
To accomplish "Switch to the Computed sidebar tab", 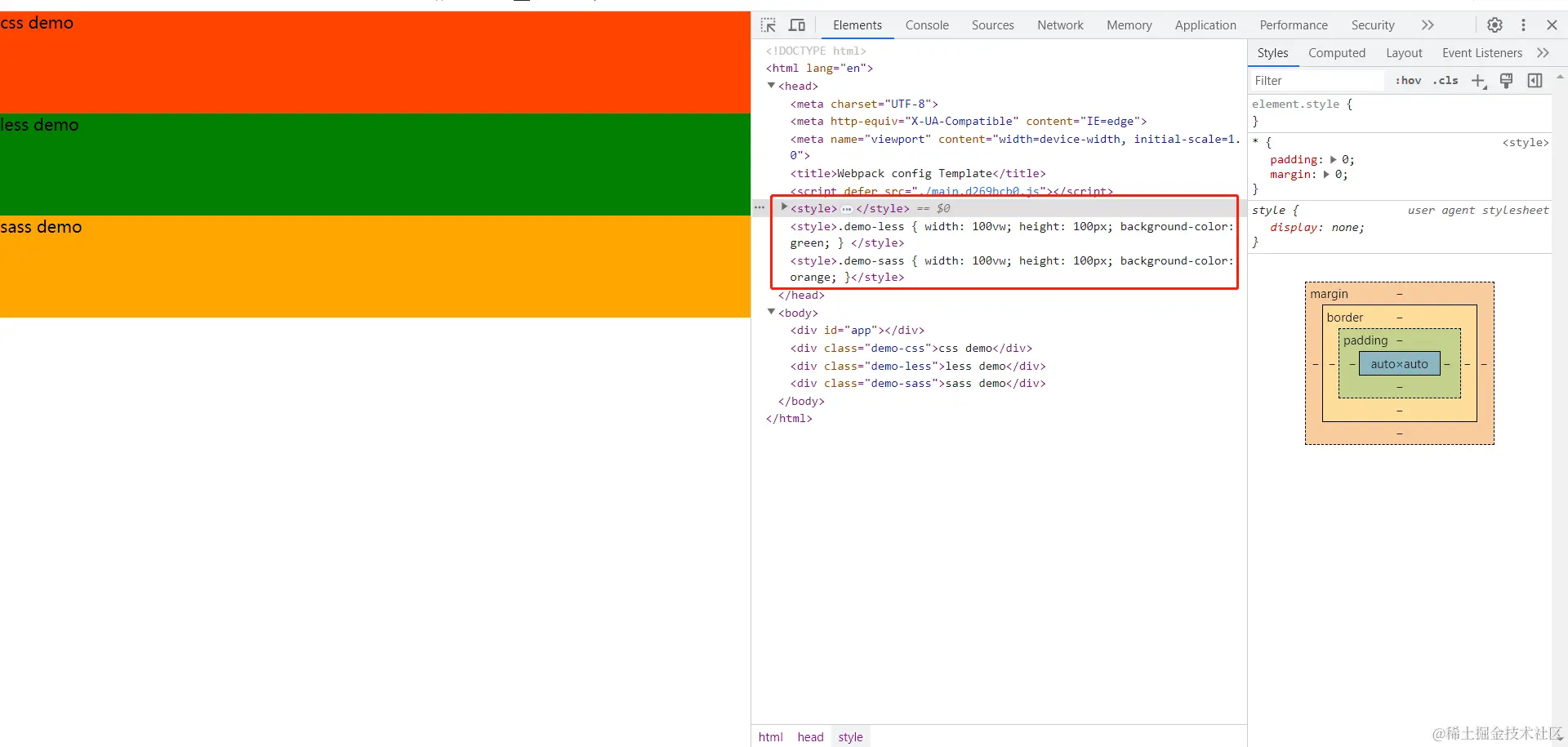I will pyautogui.click(x=1337, y=53).
